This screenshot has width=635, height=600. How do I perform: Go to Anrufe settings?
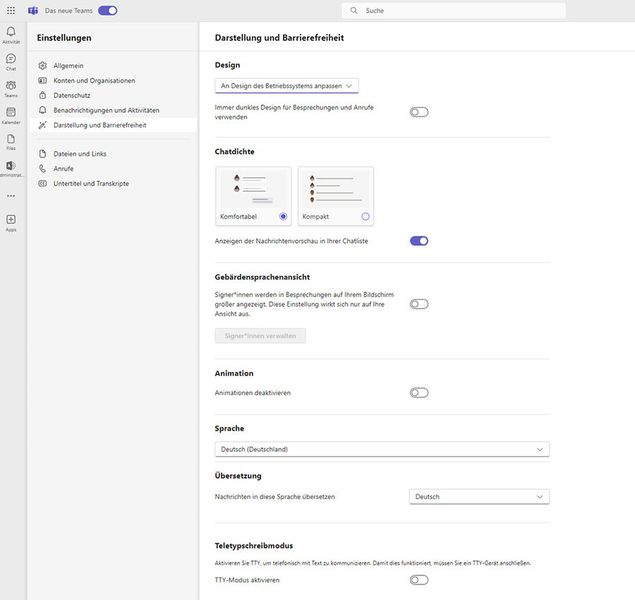[114, 168]
